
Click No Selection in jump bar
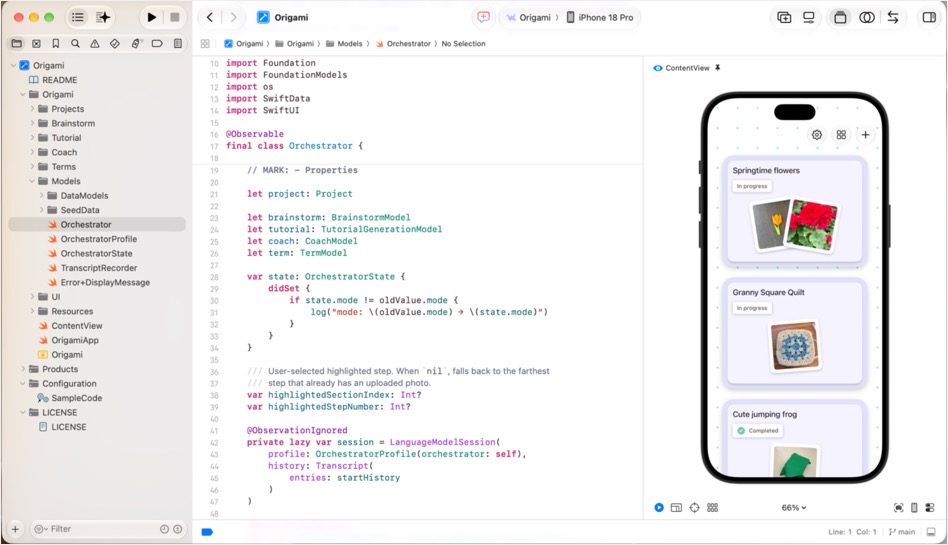pyautogui.click(x=464, y=44)
